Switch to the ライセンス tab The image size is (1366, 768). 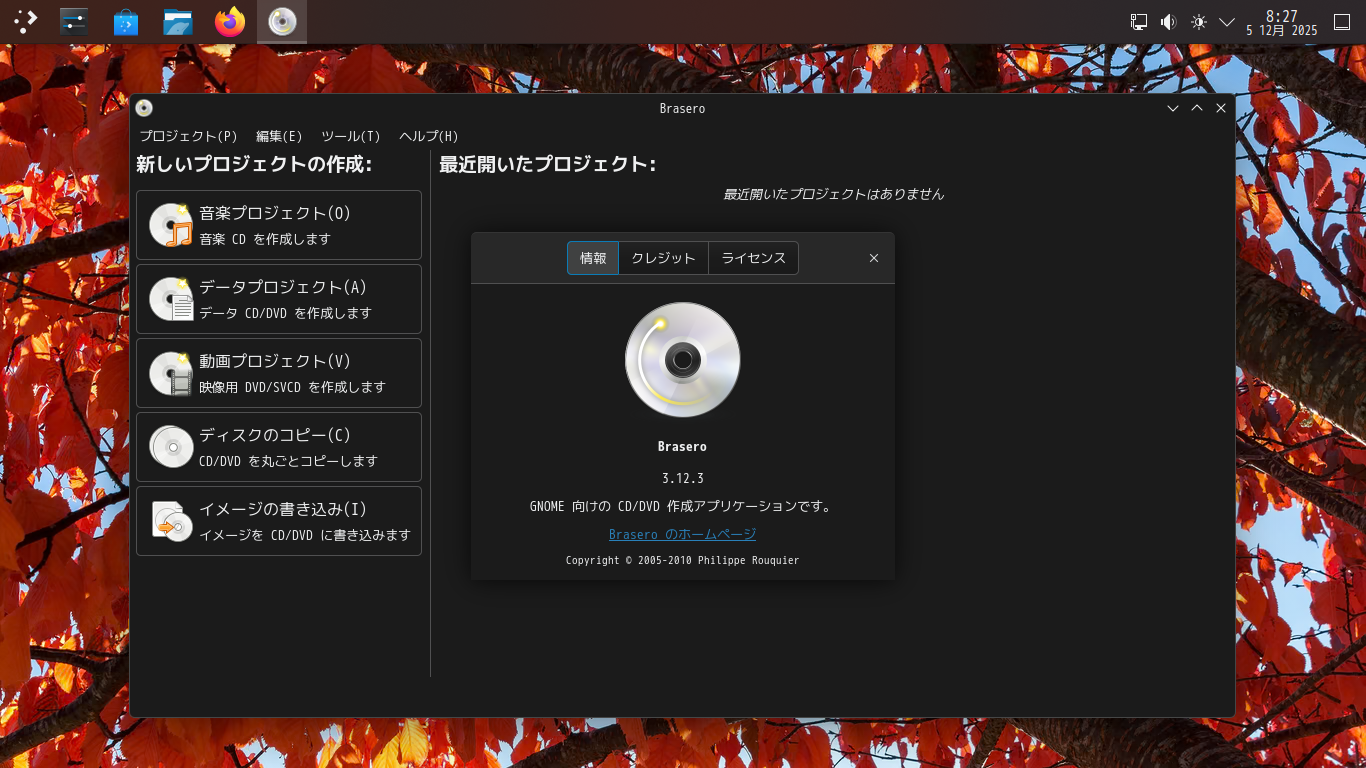pos(754,258)
